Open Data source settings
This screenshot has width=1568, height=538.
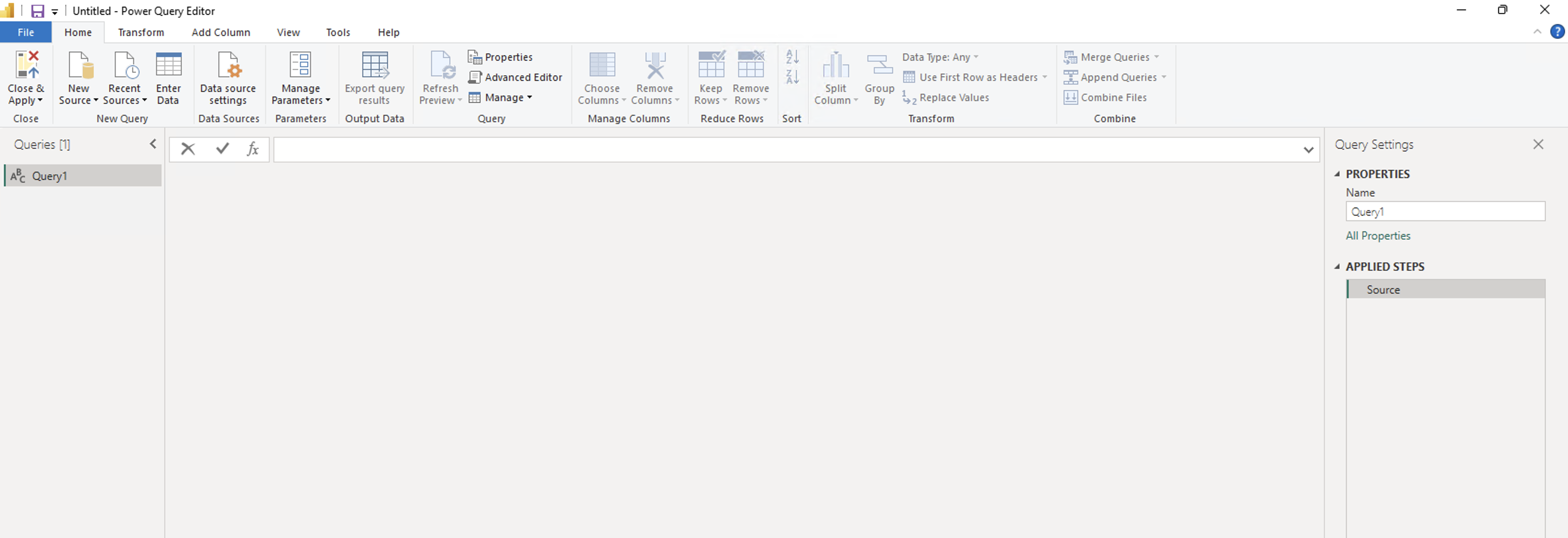click(x=228, y=78)
